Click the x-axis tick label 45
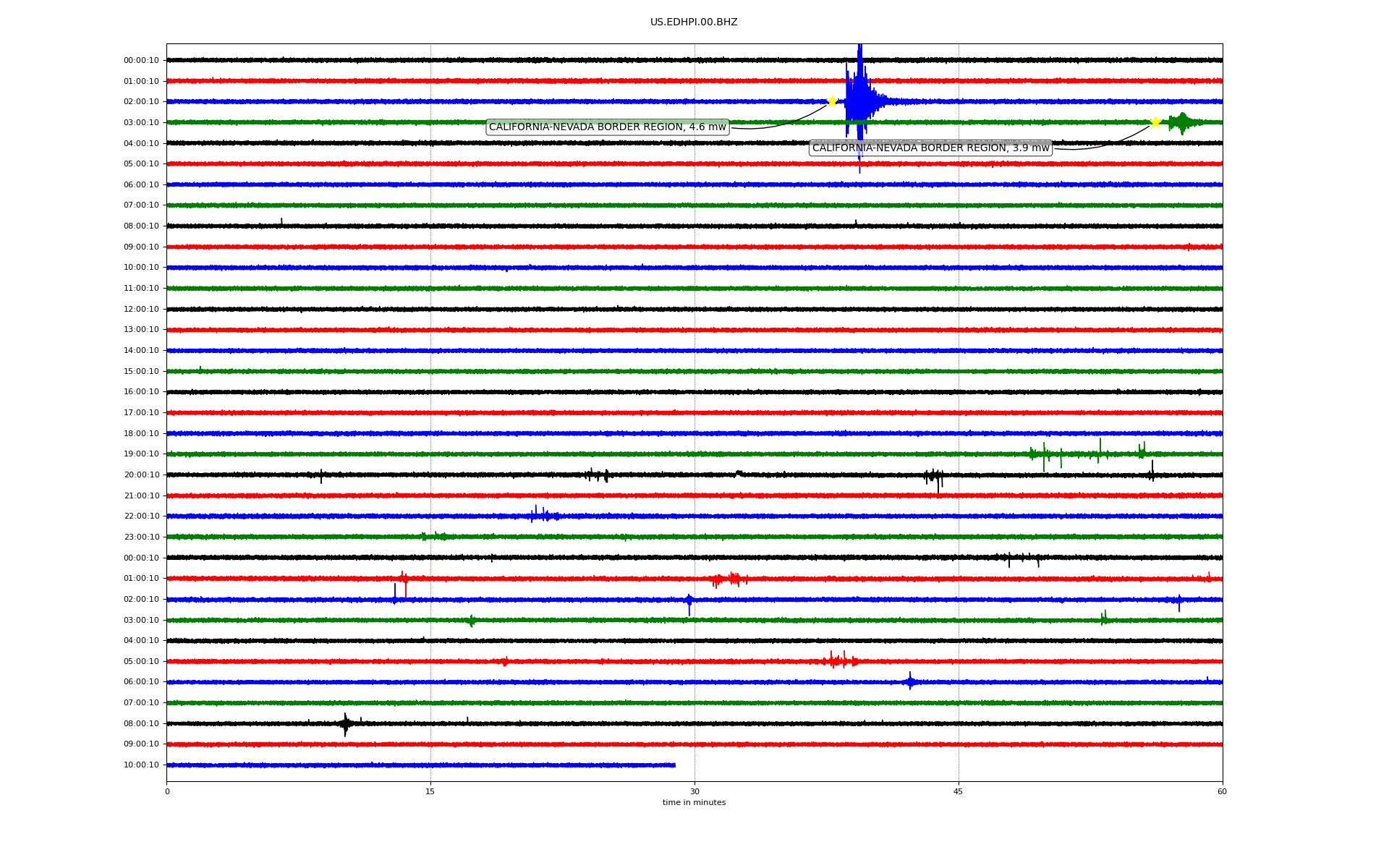Viewport: 1389px width, 868px height. click(x=959, y=792)
